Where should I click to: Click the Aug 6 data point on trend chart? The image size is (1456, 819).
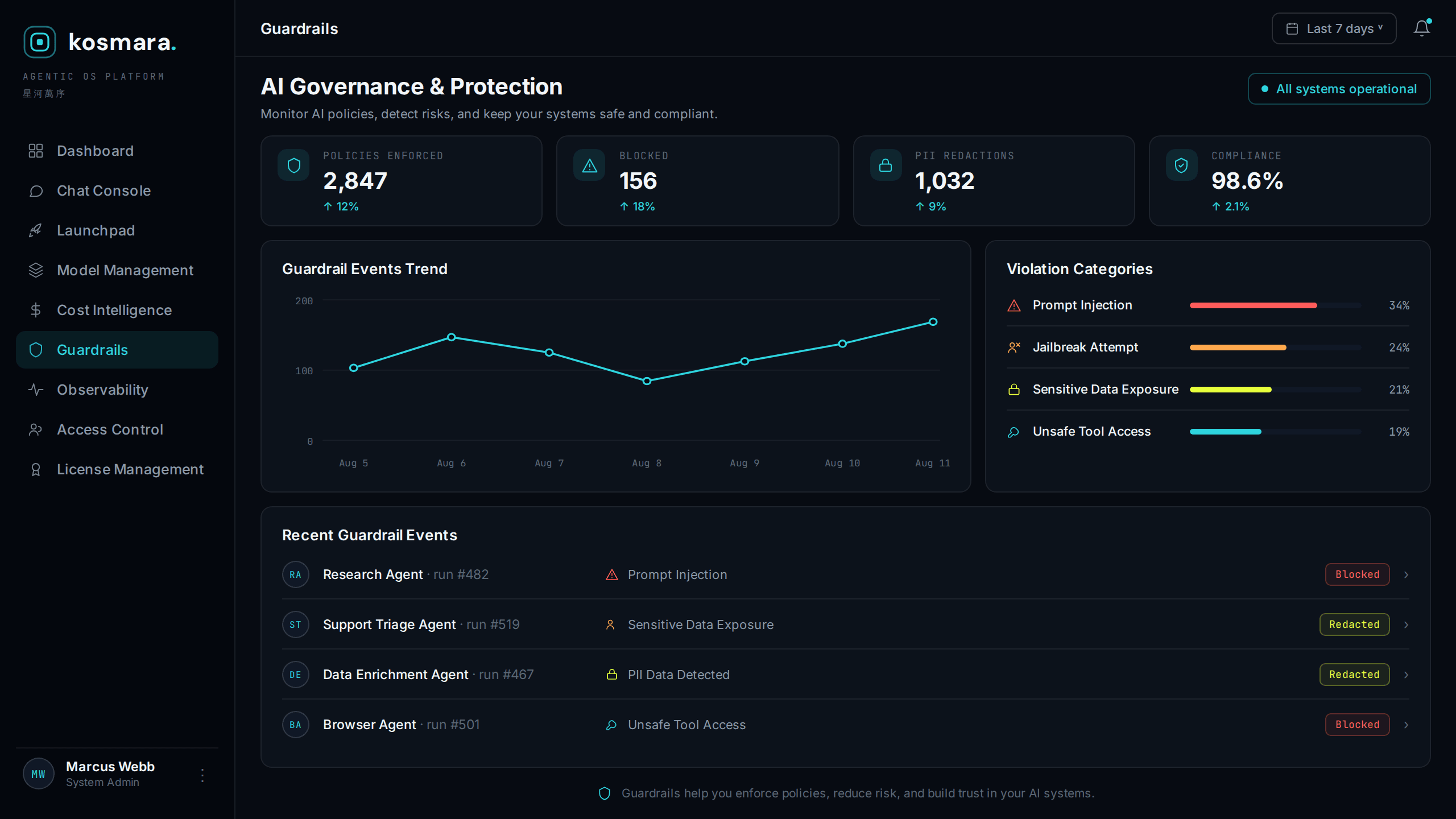[451, 337]
